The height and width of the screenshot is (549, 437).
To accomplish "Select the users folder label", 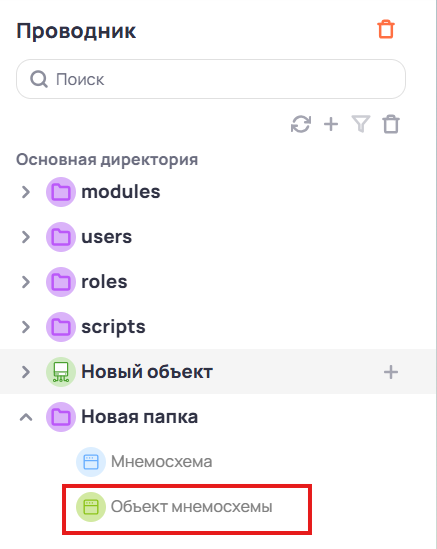I will pos(106,237).
